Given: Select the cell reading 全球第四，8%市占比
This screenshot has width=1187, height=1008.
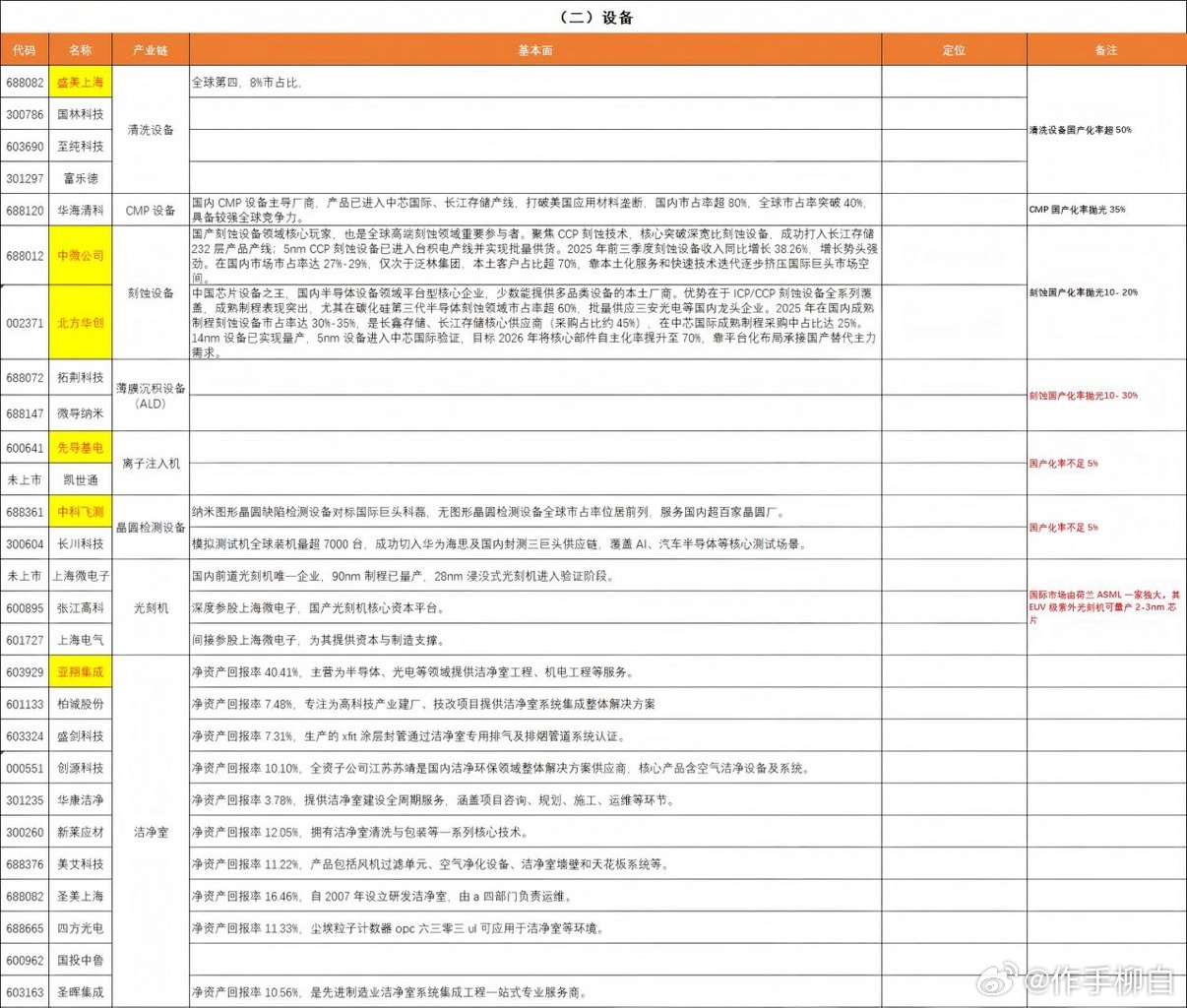Looking at the screenshot, I should click(x=535, y=83).
